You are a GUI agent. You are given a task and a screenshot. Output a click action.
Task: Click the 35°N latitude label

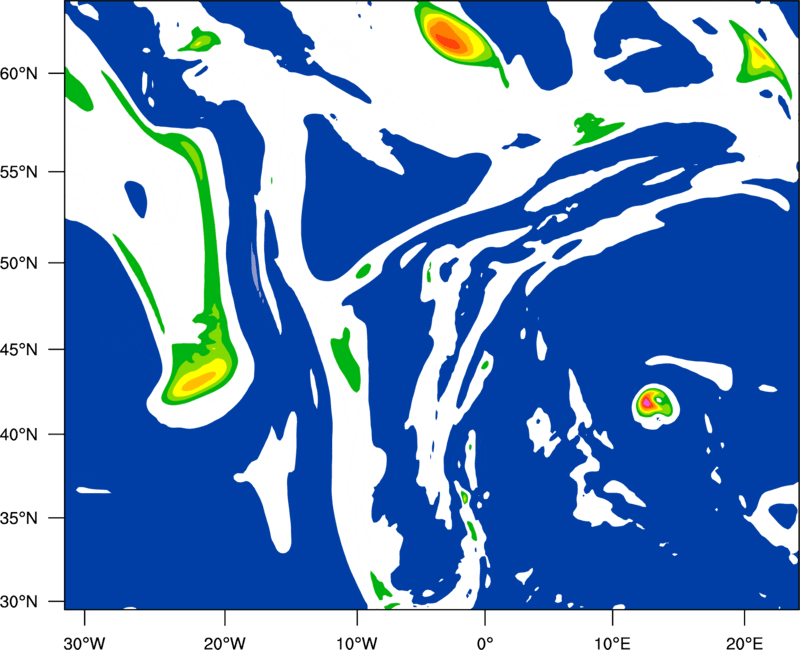pyautogui.click(x=19, y=518)
